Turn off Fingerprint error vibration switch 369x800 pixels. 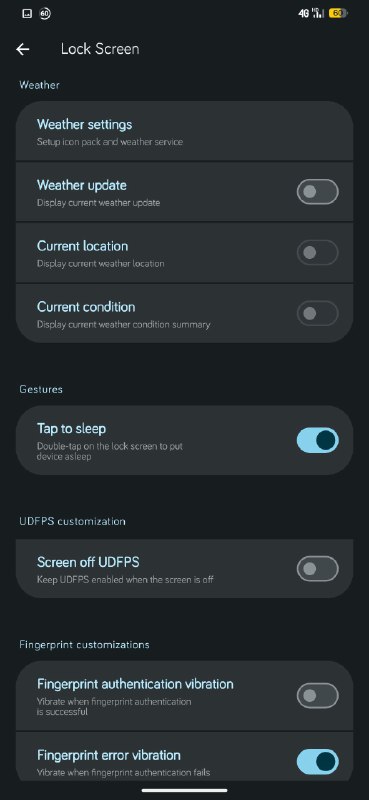(317, 761)
